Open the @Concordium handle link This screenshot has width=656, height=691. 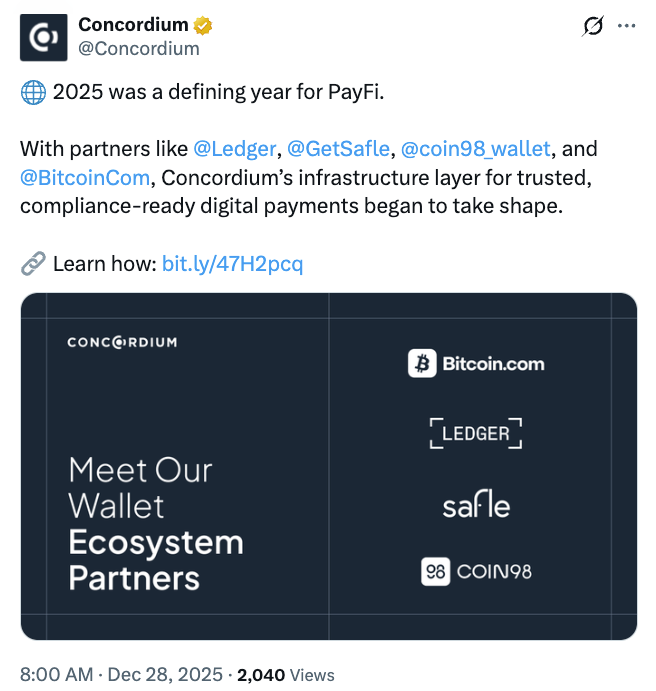pyautogui.click(x=138, y=48)
